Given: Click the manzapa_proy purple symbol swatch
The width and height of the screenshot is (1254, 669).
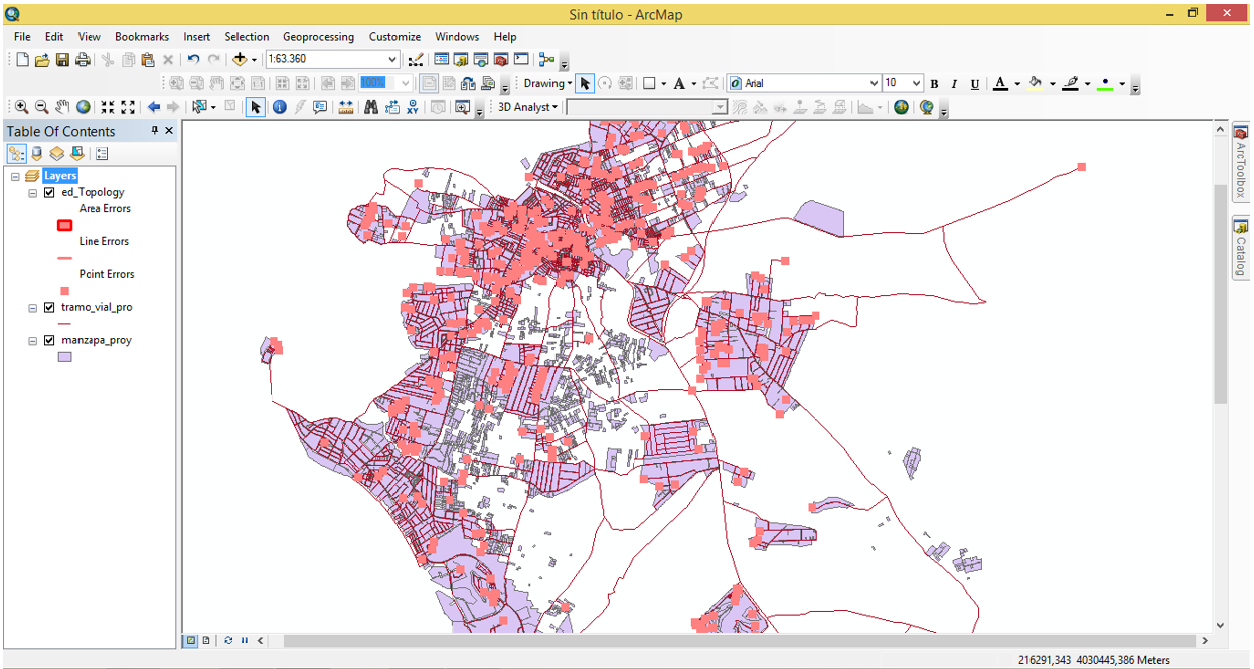Looking at the screenshot, I should point(65,357).
